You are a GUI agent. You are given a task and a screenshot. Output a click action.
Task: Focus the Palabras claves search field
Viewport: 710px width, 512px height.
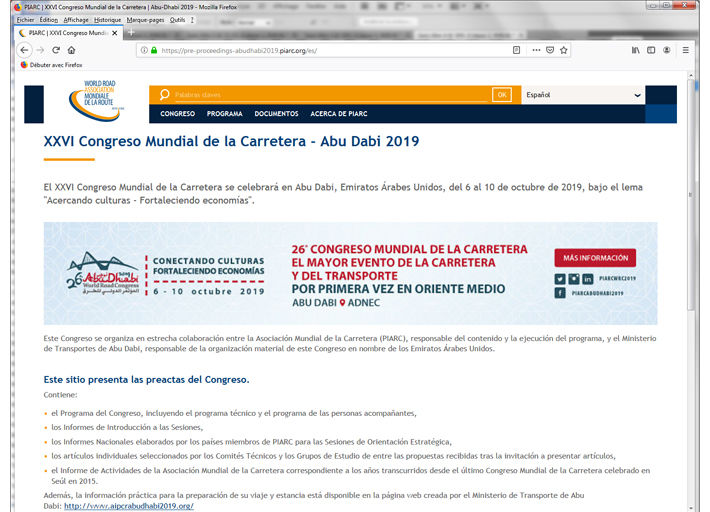331,95
